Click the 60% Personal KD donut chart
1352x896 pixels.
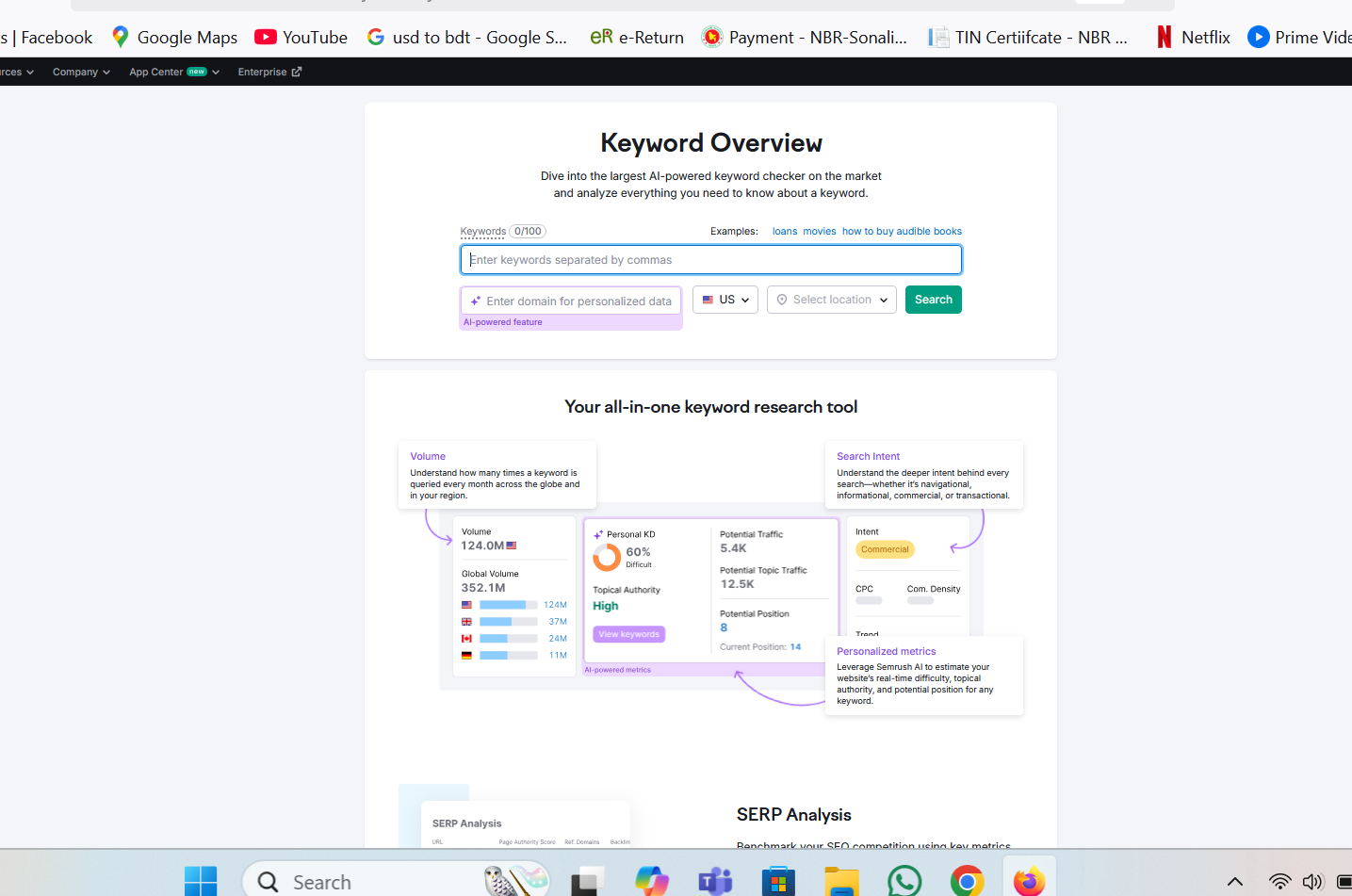(x=607, y=558)
